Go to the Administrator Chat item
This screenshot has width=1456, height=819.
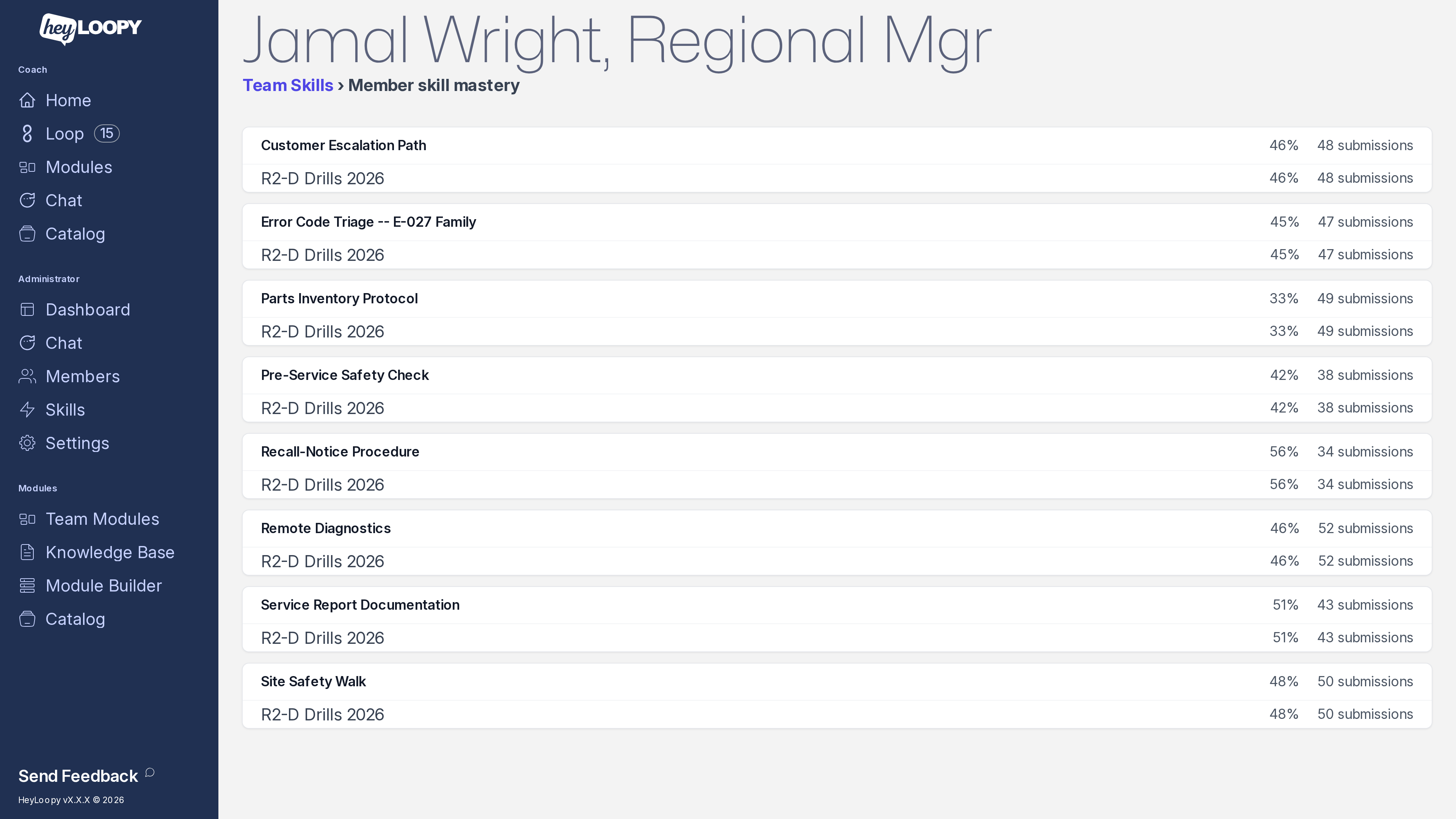tap(63, 342)
